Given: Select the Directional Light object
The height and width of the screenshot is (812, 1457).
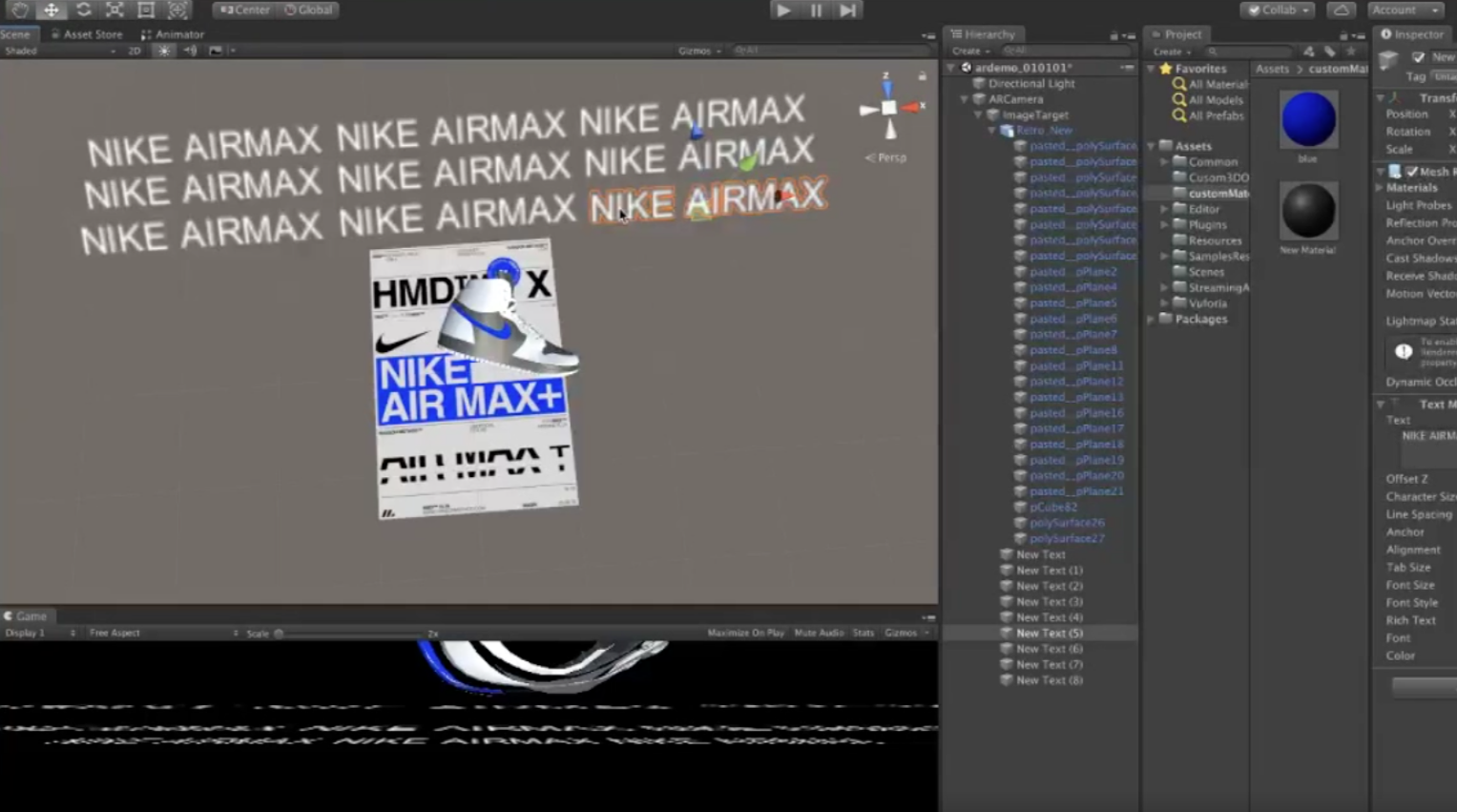Looking at the screenshot, I should 1025,83.
